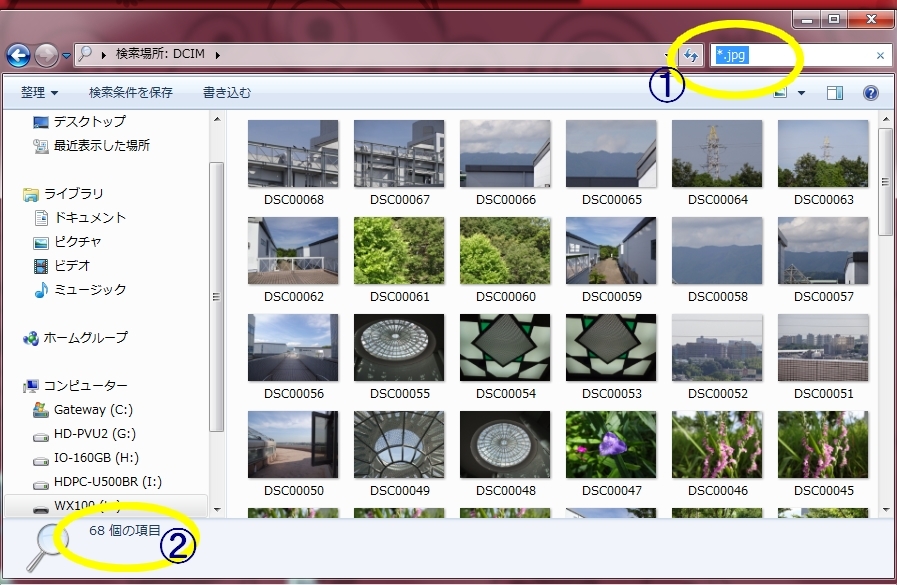Image resolution: width=897 pixels, height=585 pixels.
Task: Click the refresh button beside address bar
Action: pos(691,55)
